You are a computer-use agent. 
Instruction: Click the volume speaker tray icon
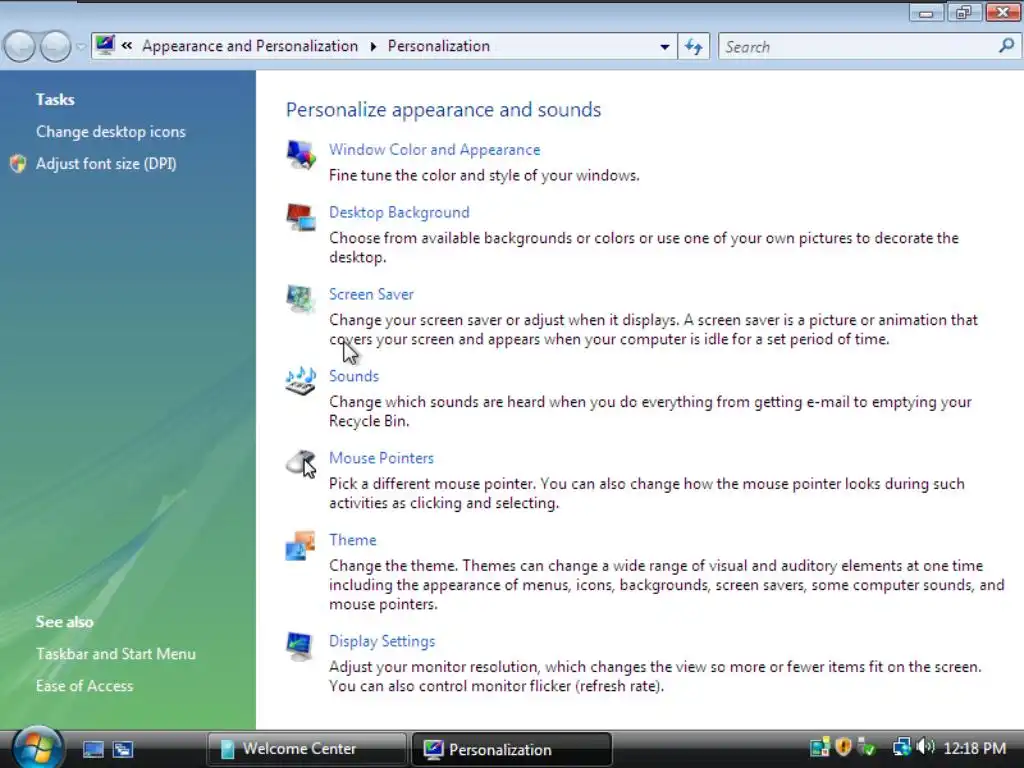pyautogui.click(x=925, y=747)
